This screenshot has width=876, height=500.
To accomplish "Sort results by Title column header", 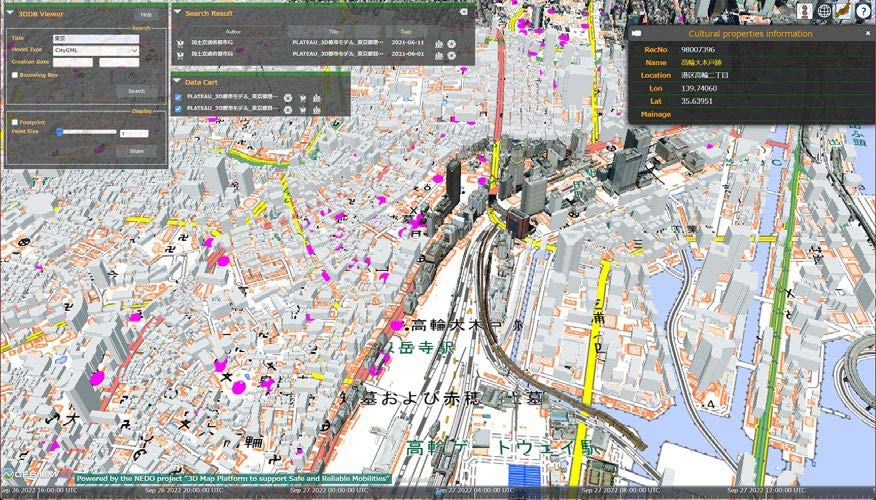I will pyautogui.click(x=332, y=32).
